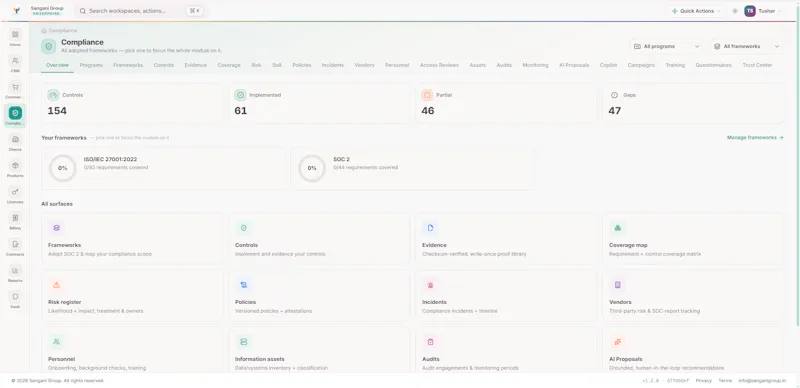Click the Controls value 154
This screenshot has width=800, height=388.
[x=57, y=111]
